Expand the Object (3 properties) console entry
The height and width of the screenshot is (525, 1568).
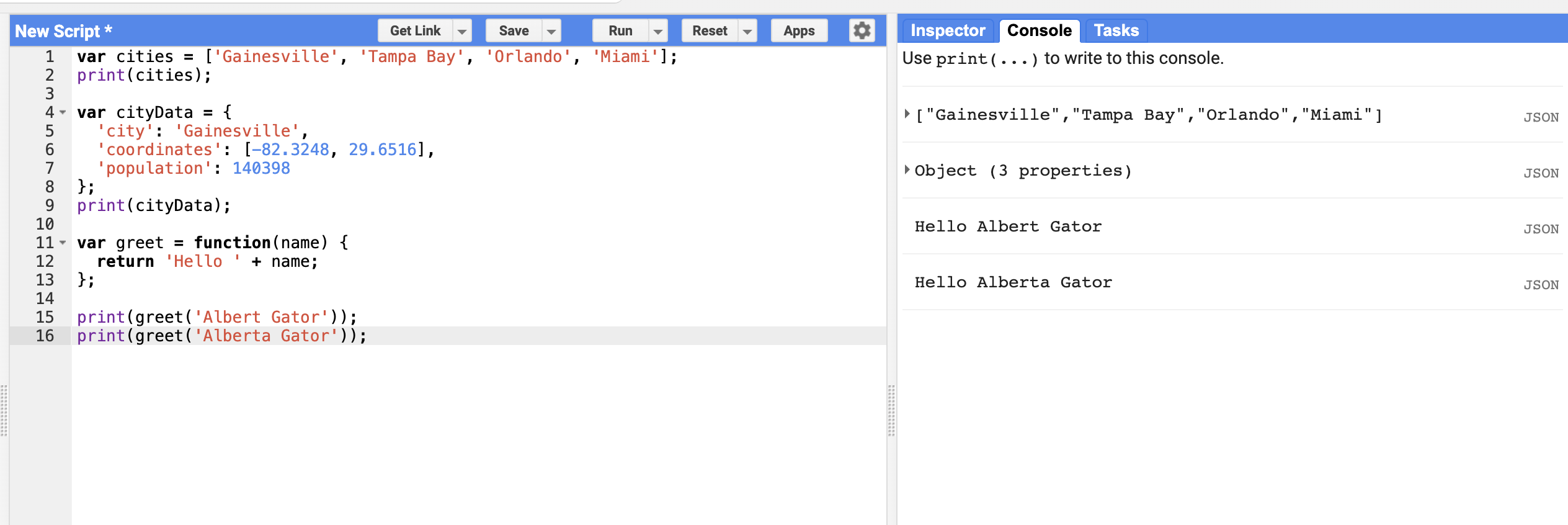coord(907,169)
